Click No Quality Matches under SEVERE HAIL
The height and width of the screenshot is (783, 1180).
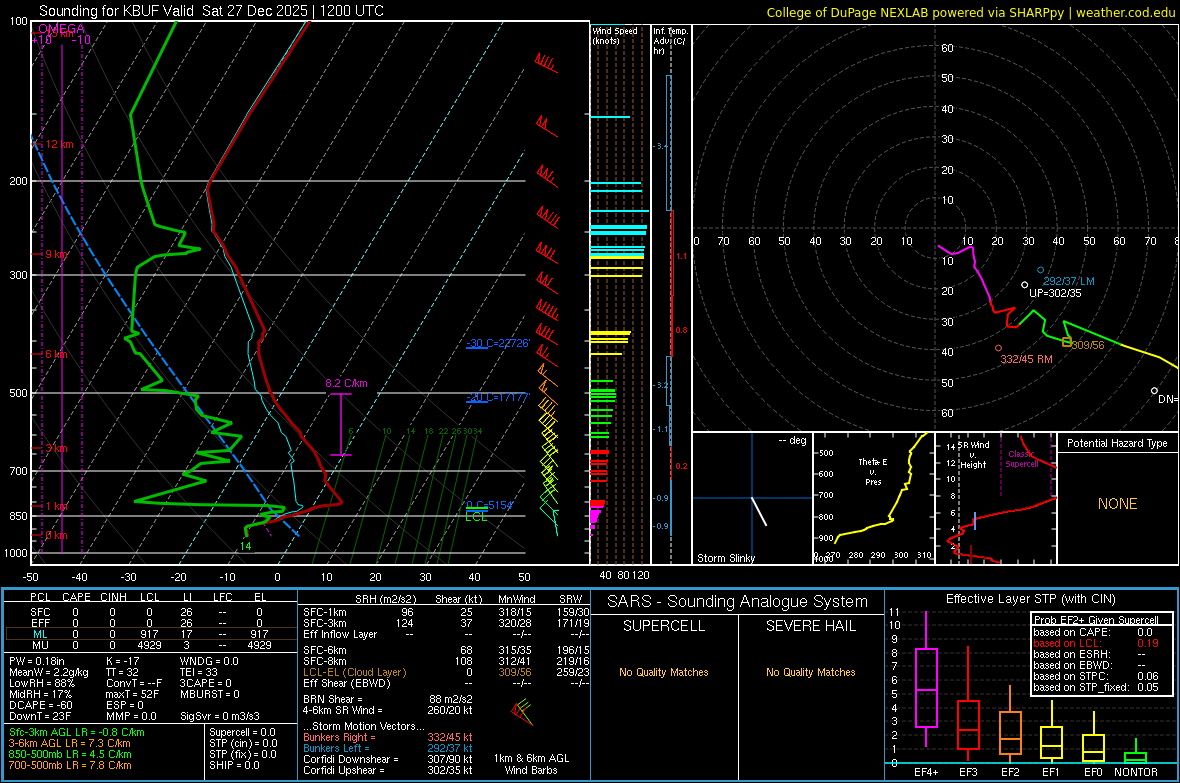pos(810,672)
